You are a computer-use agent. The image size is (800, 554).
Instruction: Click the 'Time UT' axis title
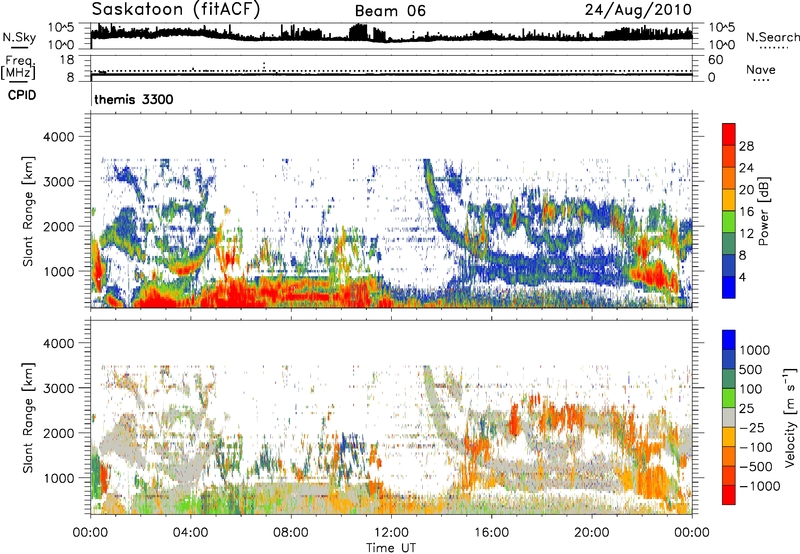coord(391,548)
